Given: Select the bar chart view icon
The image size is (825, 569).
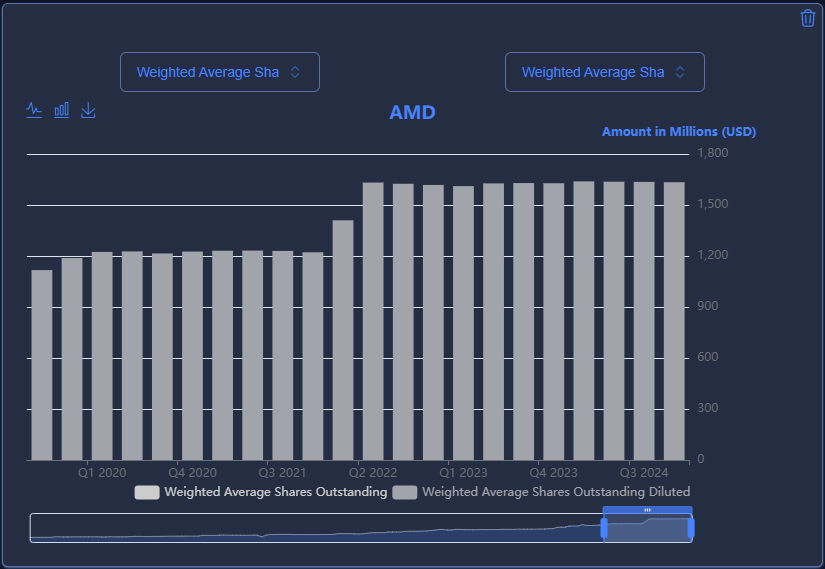Looking at the screenshot, I should (62, 109).
